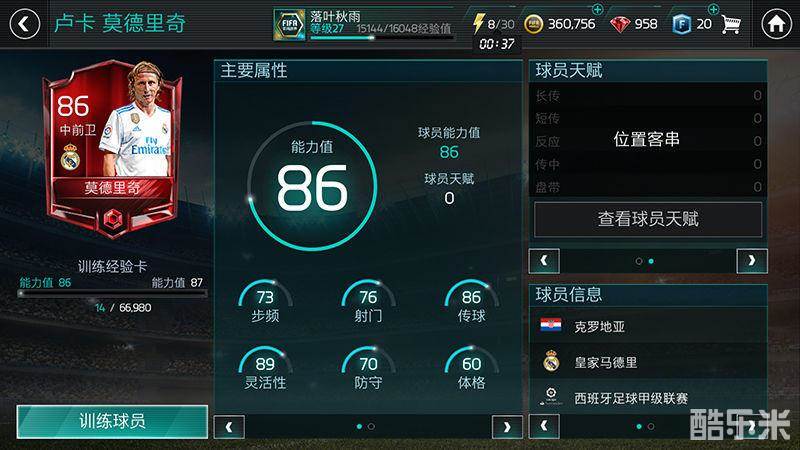Show next main attributes page
The width and height of the screenshot is (800, 450).
pyautogui.click(x=507, y=427)
